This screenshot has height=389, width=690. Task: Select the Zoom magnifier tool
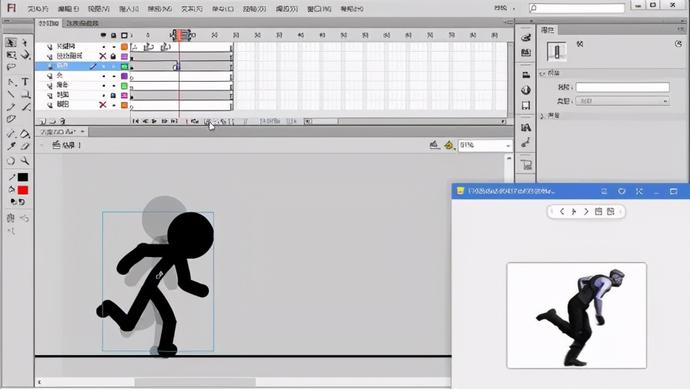pyautogui.click(x=25, y=161)
